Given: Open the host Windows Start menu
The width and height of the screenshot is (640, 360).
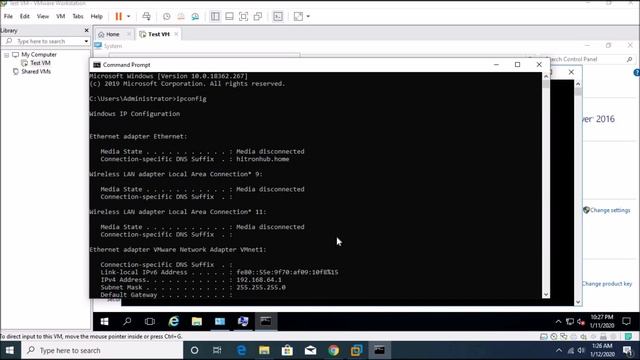Looking at the screenshot, I should (10, 350).
